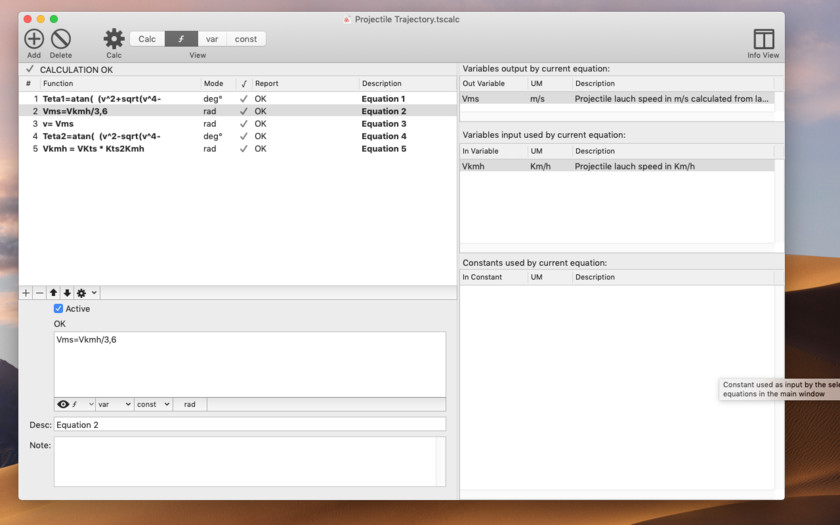The width and height of the screenshot is (840, 525).
Task: Open the gear action menu below list
Action: (86, 293)
